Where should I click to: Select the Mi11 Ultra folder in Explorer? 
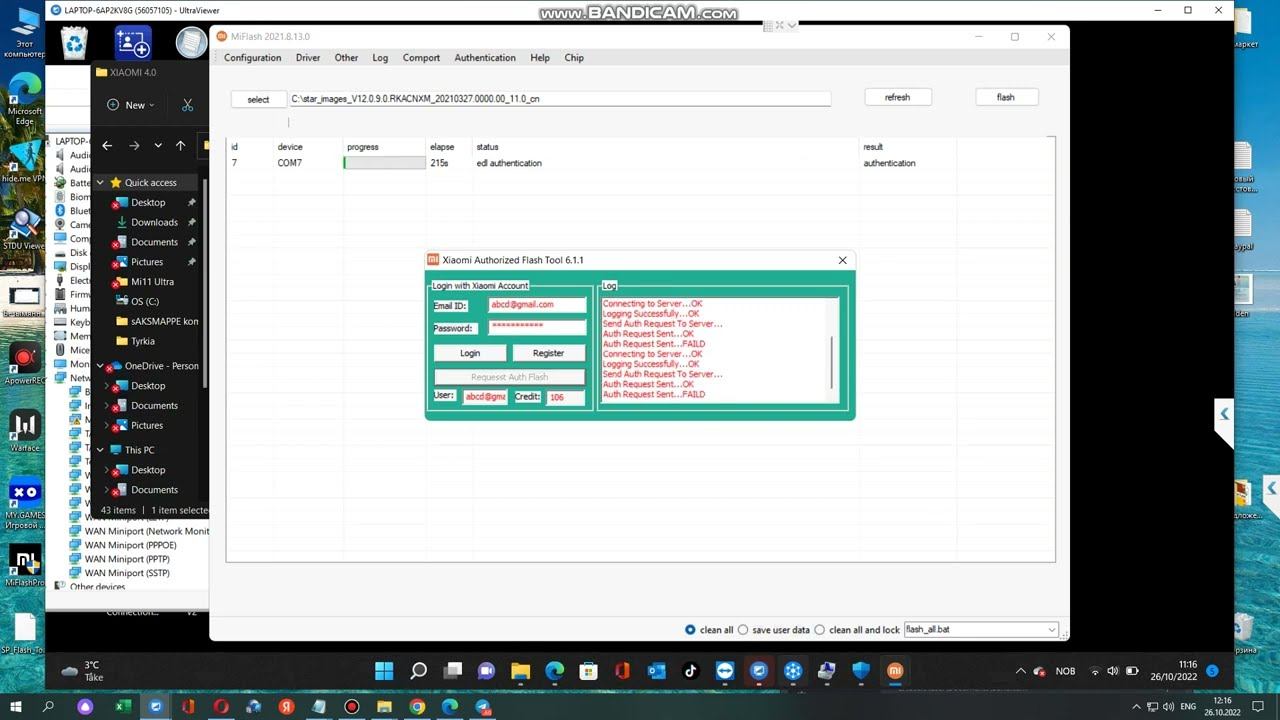(x=152, y=282)
